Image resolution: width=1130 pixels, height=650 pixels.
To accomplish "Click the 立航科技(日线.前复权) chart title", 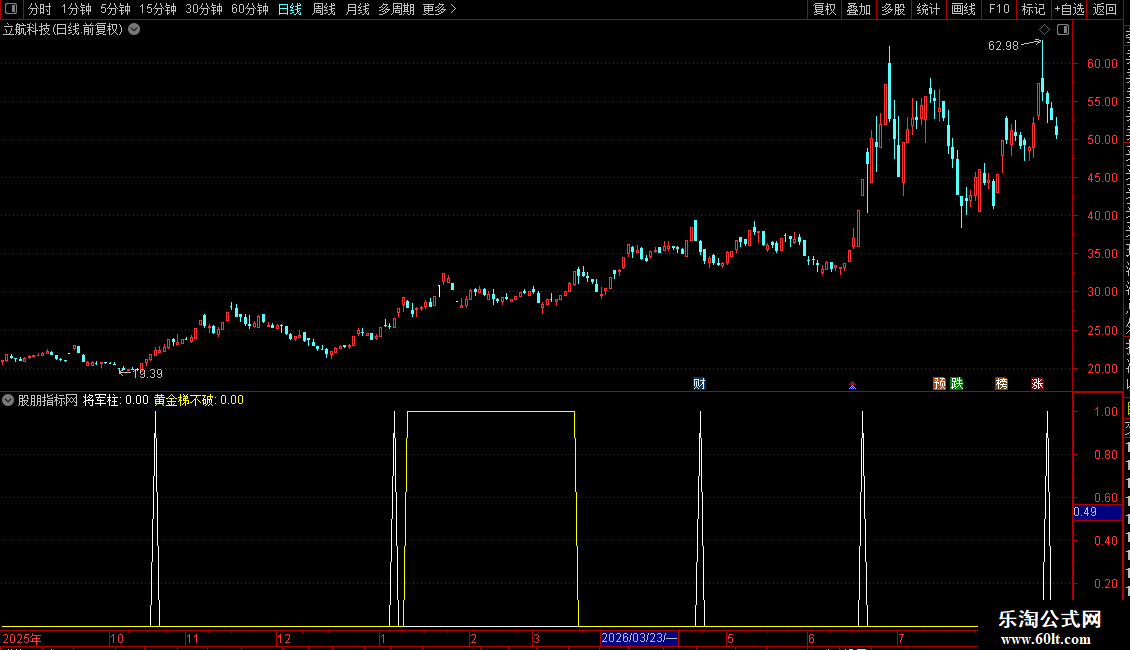I will [63, 30].
